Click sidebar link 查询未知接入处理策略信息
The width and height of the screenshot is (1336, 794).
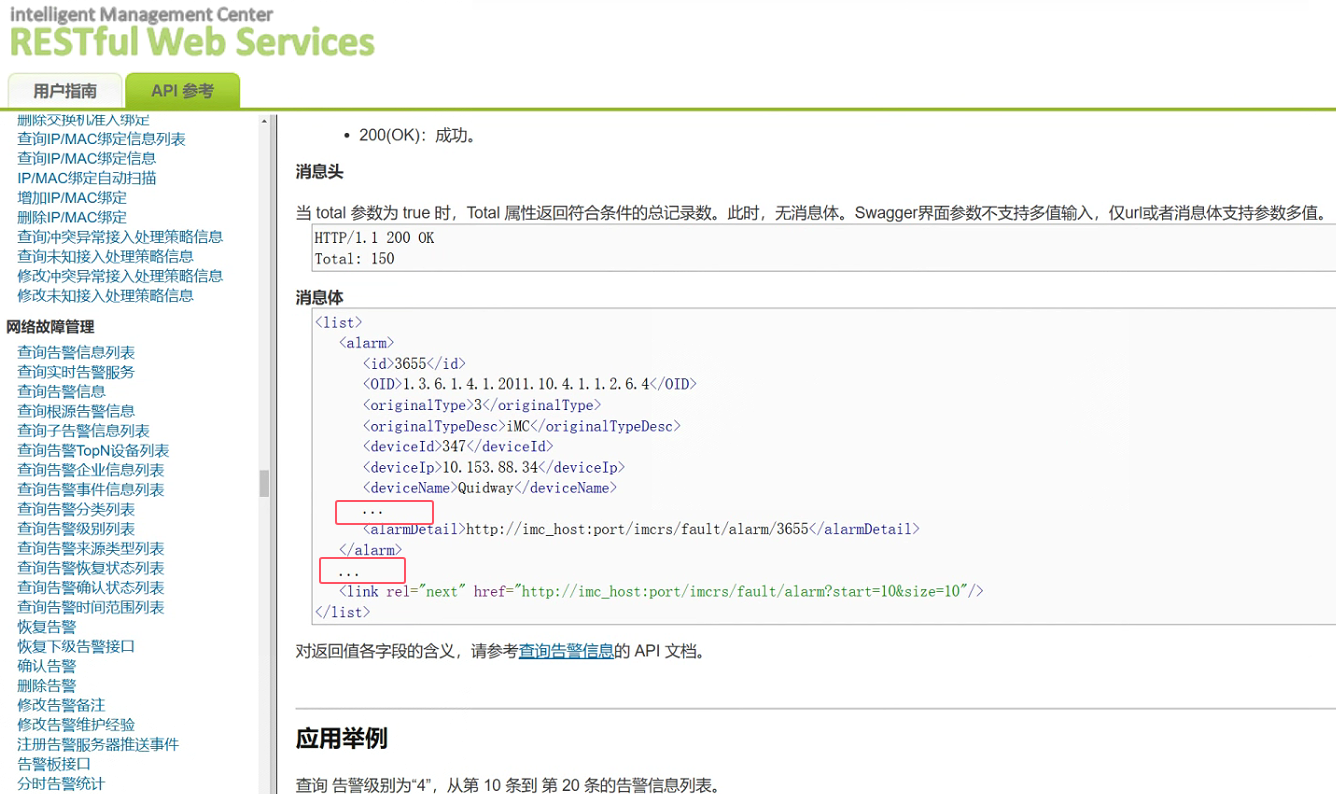[105, 256]
